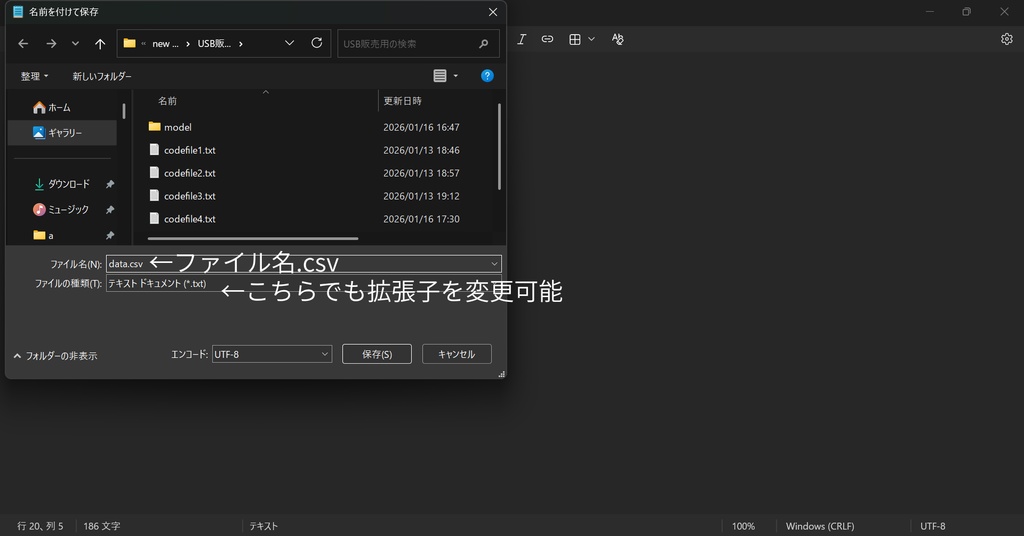
Task: Open the エンコード UTF-8 dropdown
Action: point(272,354)
